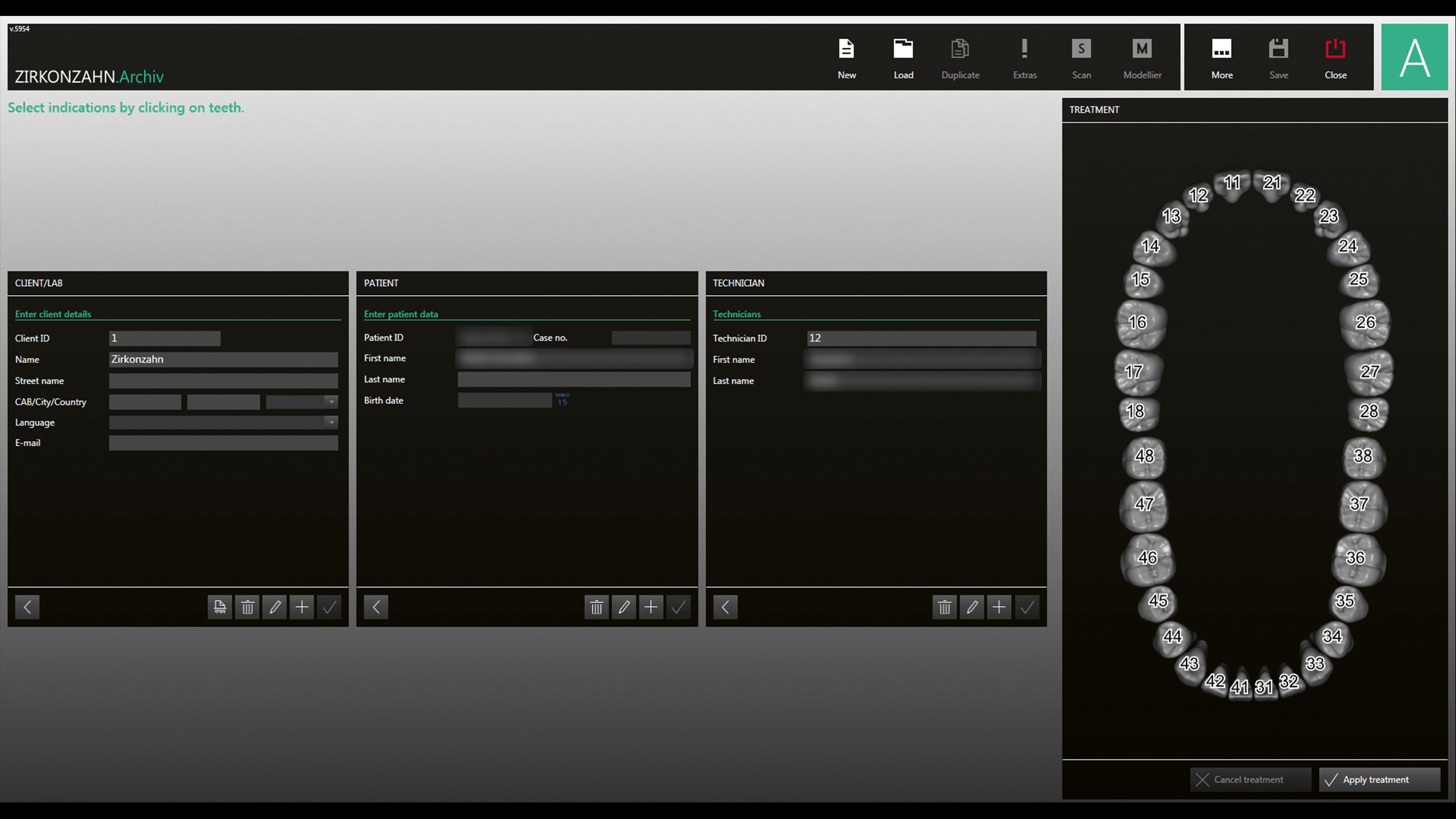Delete client using trash icon in Client/Lab
1456x819 pixels.
coord(247,607)
